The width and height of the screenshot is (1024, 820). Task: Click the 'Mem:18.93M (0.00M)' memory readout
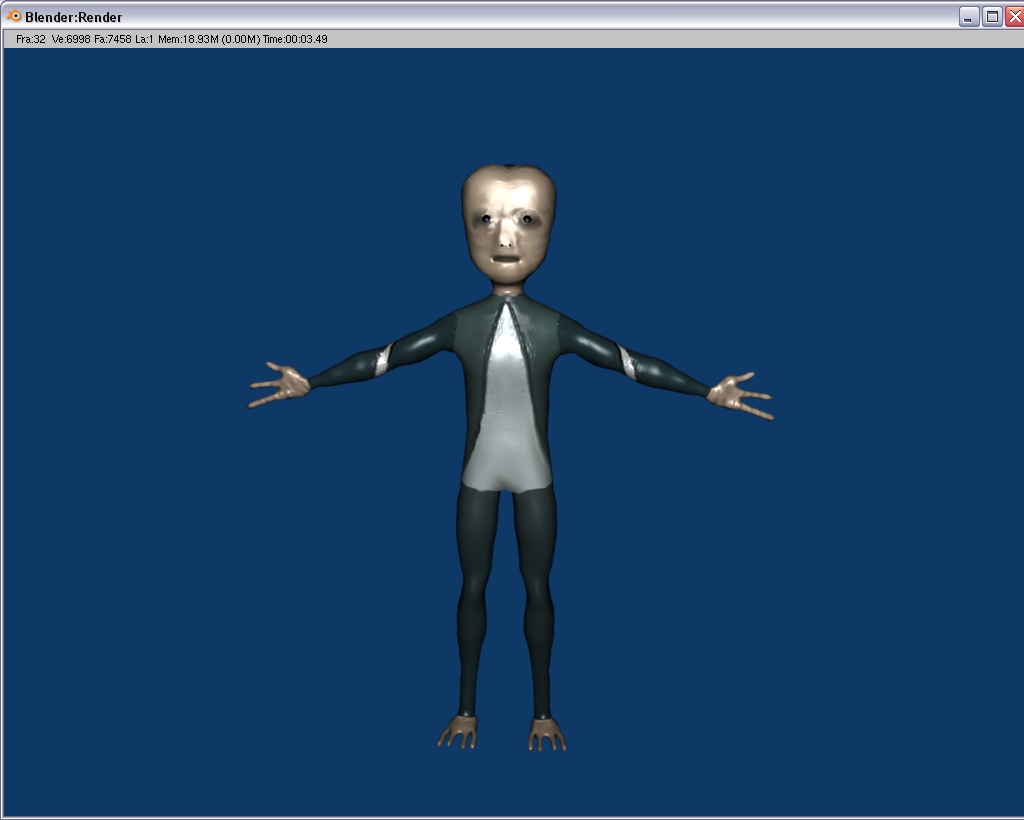tap(209, 39)
